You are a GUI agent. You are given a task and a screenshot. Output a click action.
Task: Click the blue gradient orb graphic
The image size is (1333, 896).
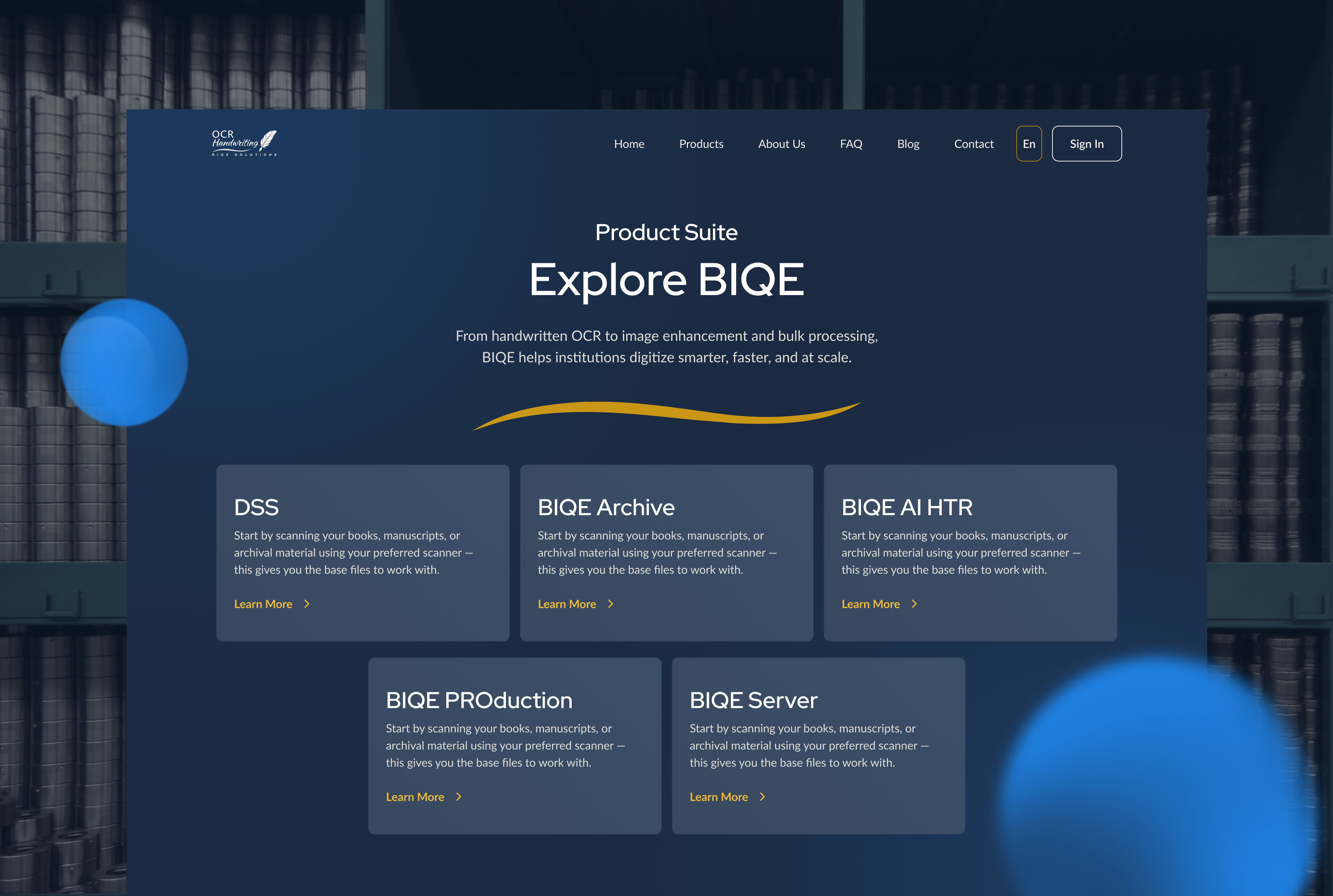(x=123, y=363)
